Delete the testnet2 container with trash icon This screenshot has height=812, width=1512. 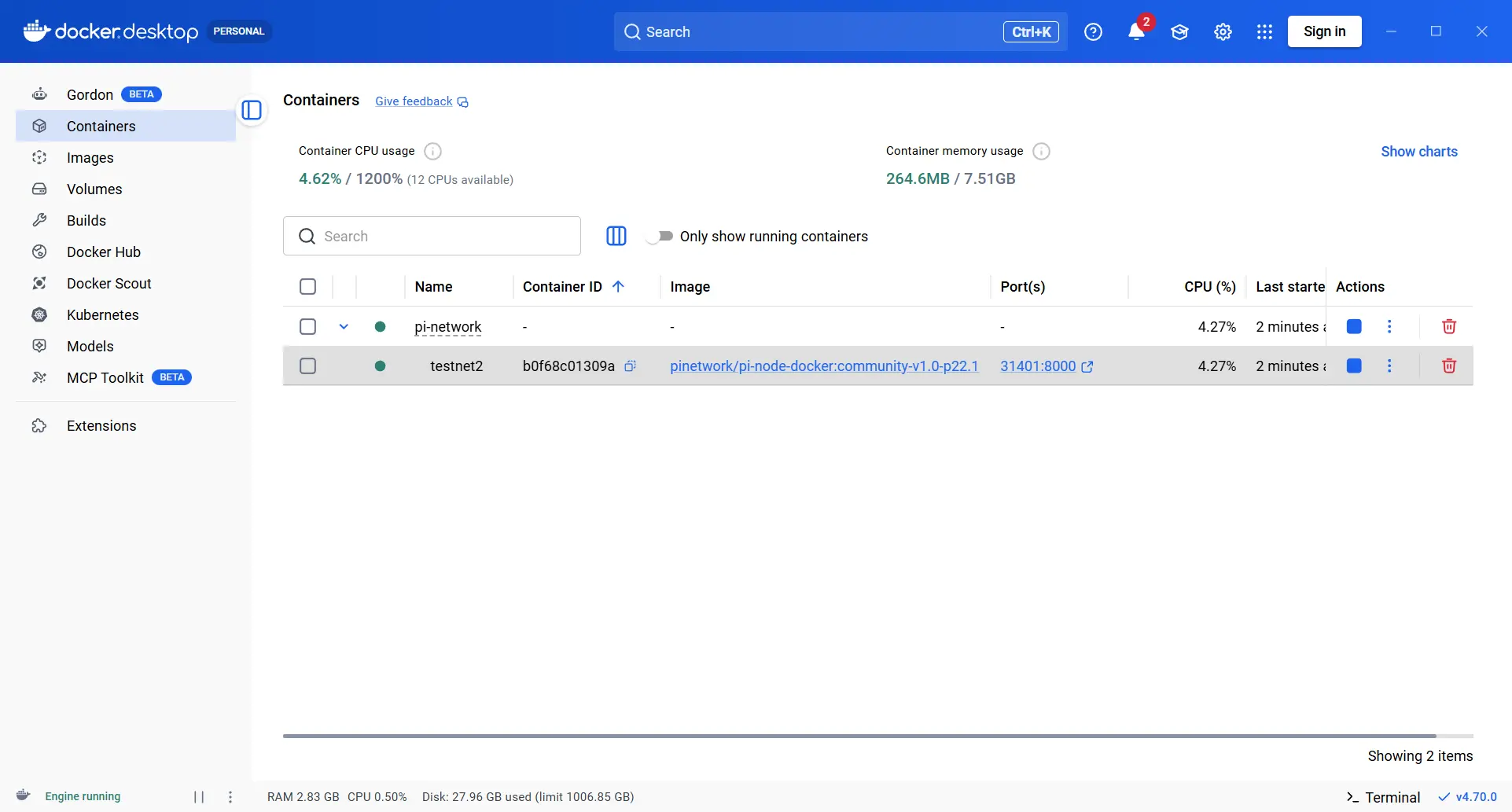point(1448,366)
